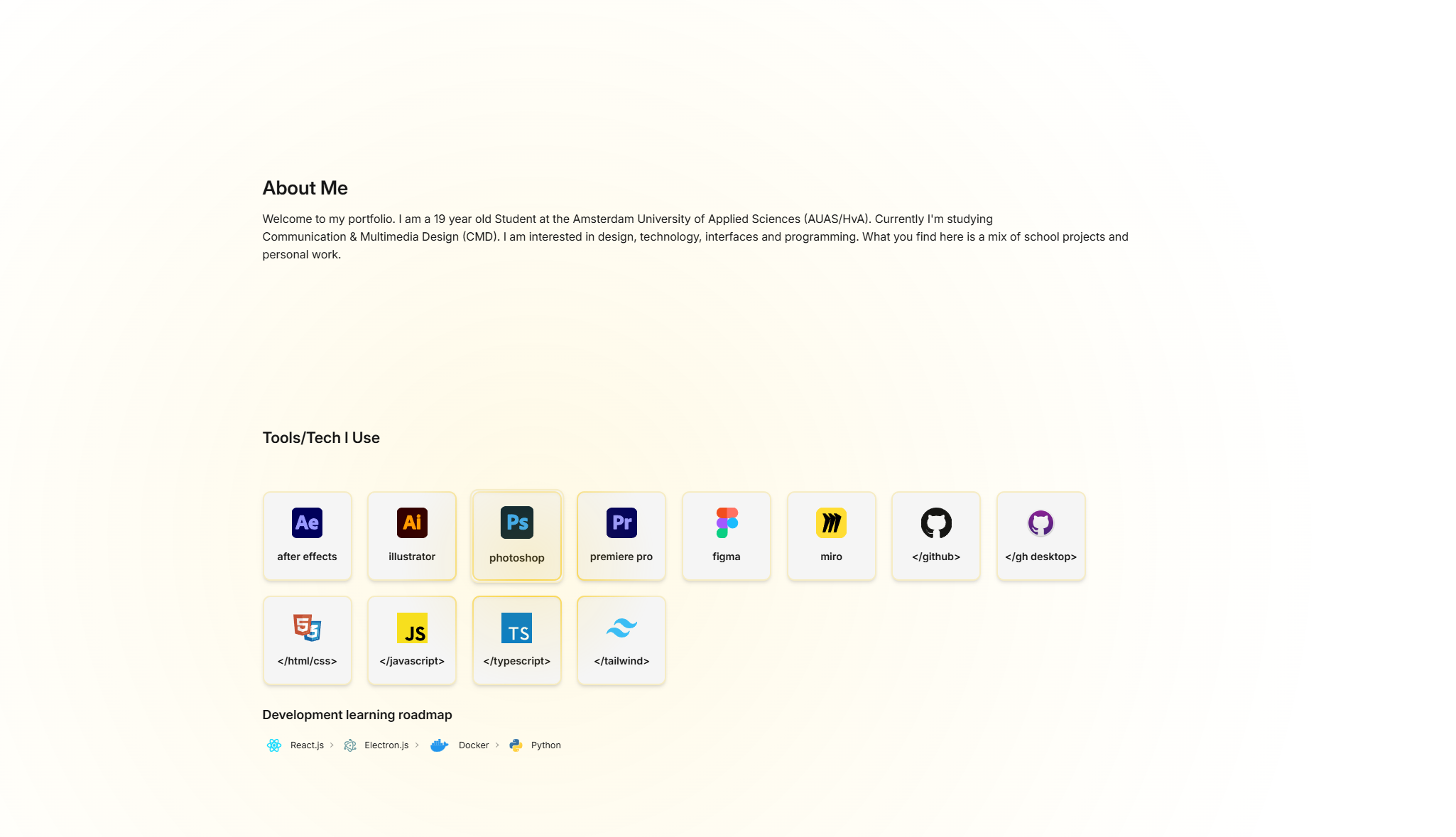Select the yellow JavaScript JS icon
The width and height of the screenshot is (1456, 837).
click(412, 628)
